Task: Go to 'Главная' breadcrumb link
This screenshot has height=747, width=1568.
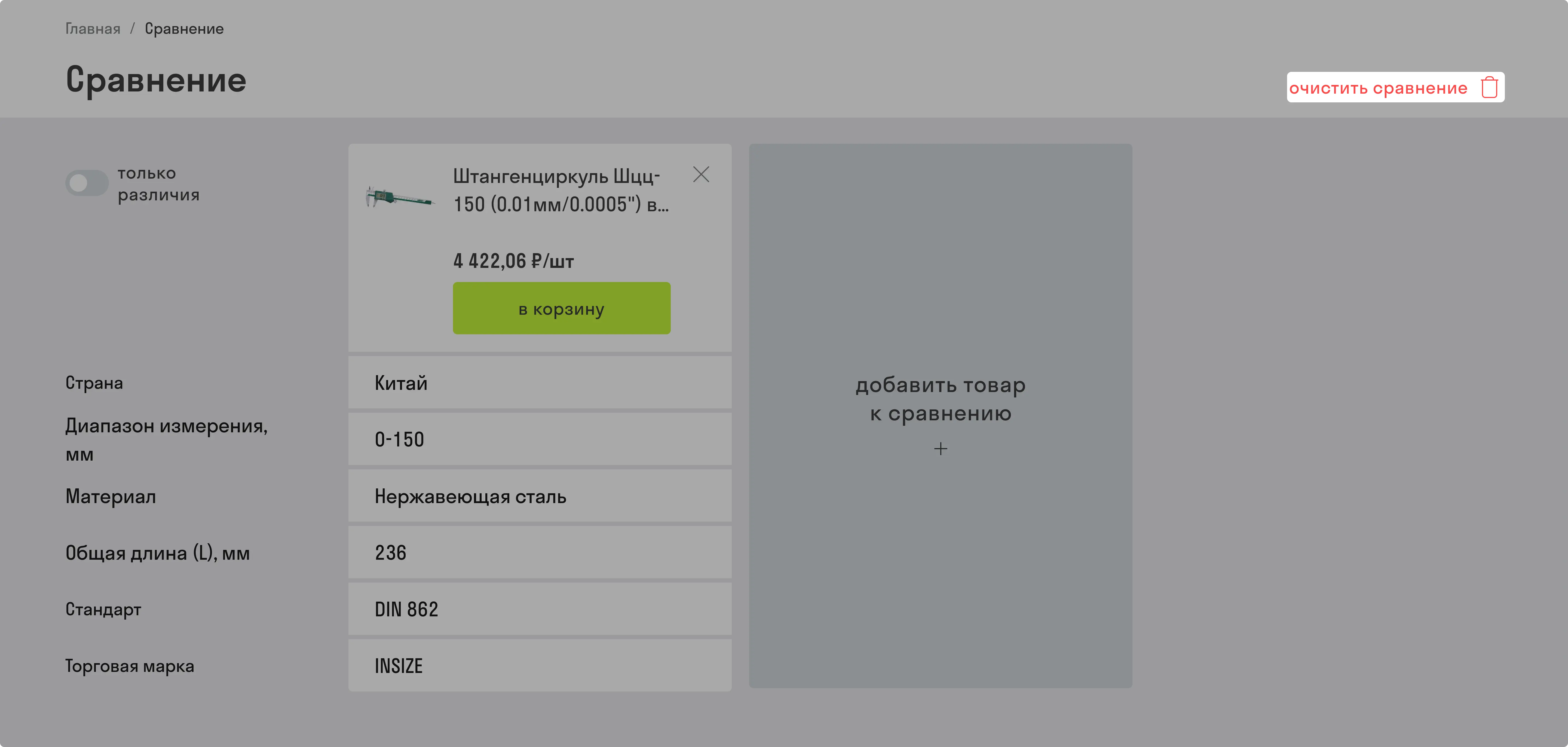Action: (x=93, y=29)
